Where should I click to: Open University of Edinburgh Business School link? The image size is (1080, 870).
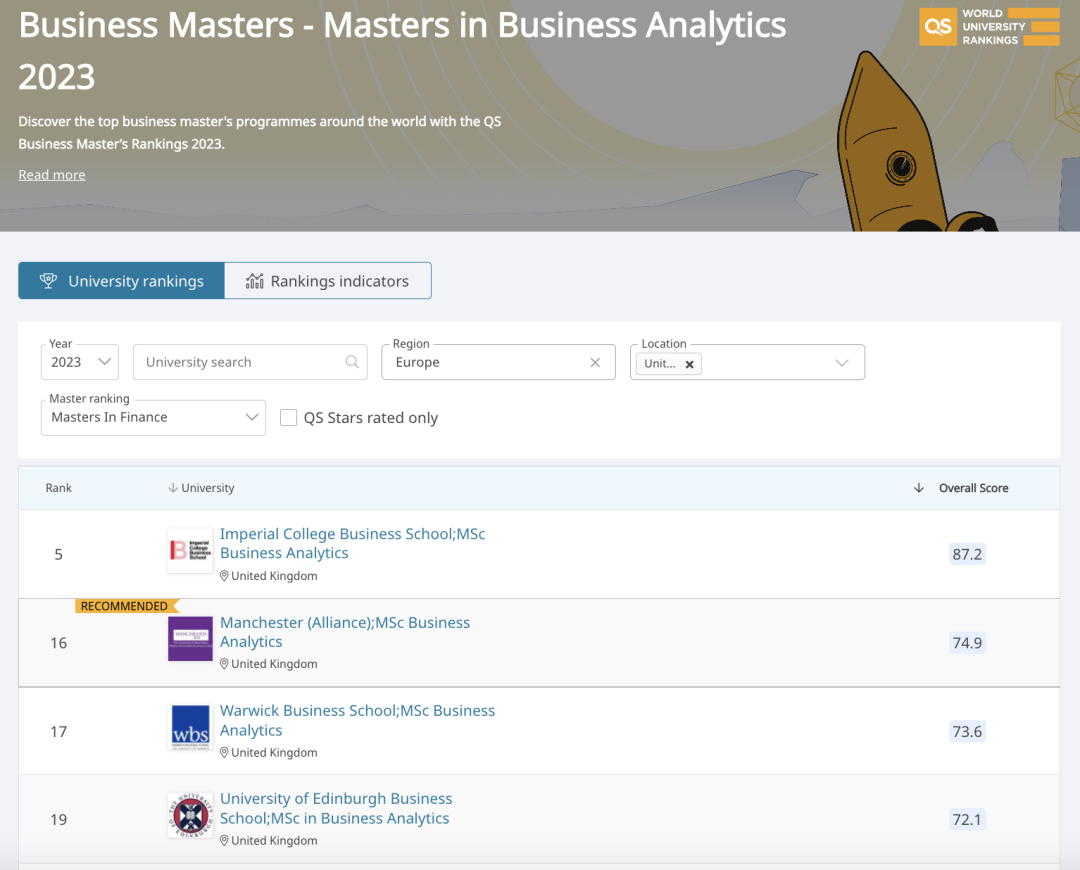(336, 809)
